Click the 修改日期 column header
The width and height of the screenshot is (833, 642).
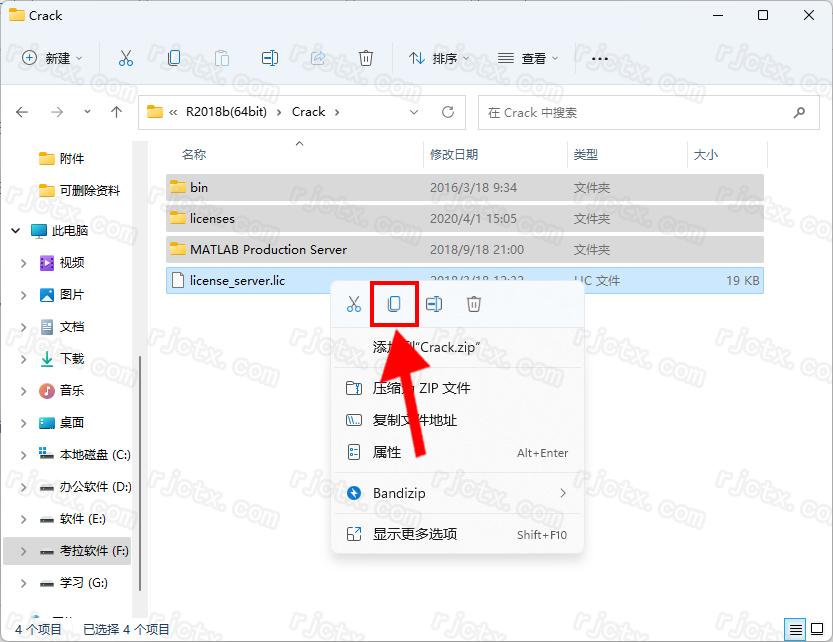454,155
